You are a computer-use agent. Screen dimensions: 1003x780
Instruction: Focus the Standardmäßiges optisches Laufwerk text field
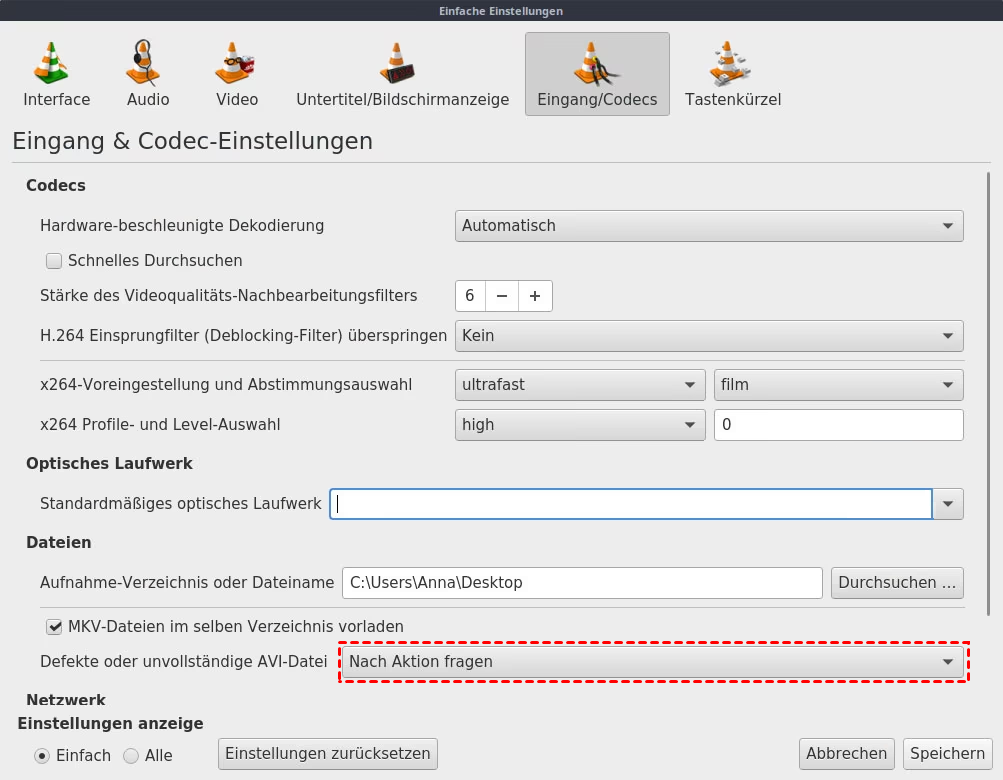631,504
